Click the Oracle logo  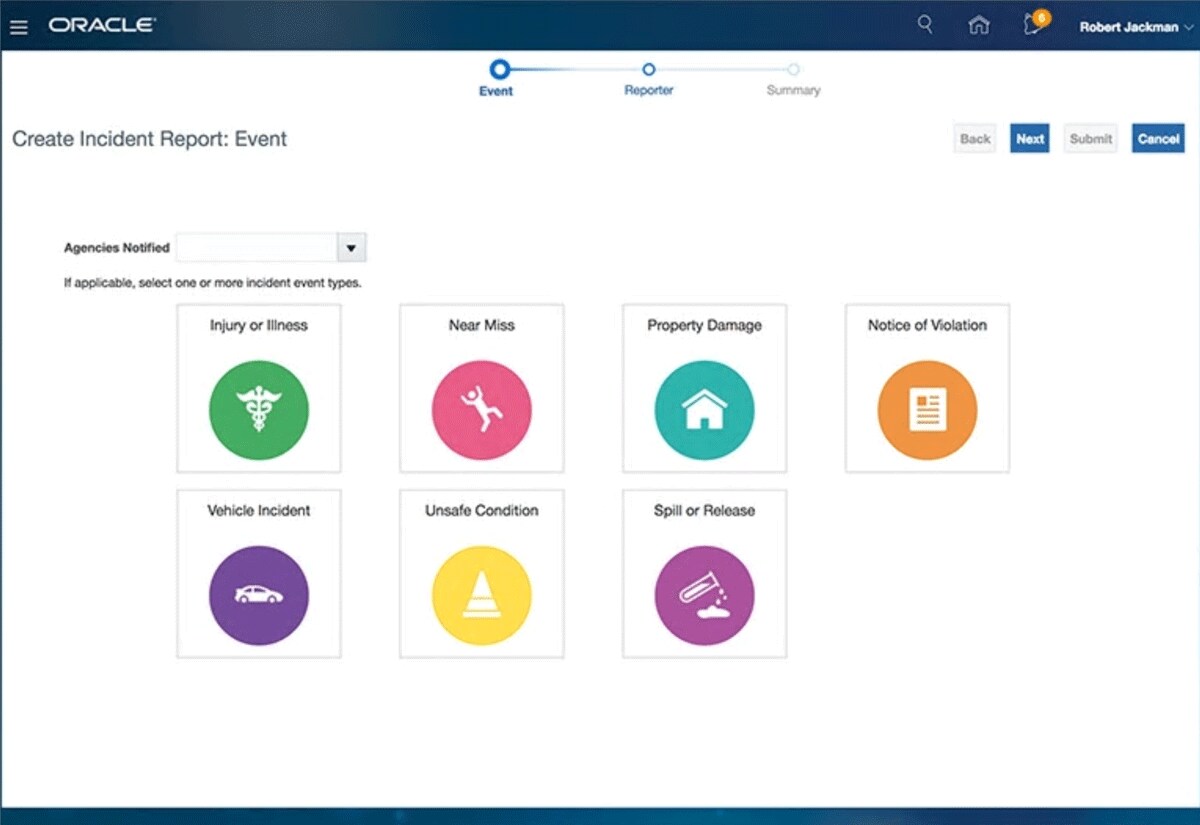101,26
